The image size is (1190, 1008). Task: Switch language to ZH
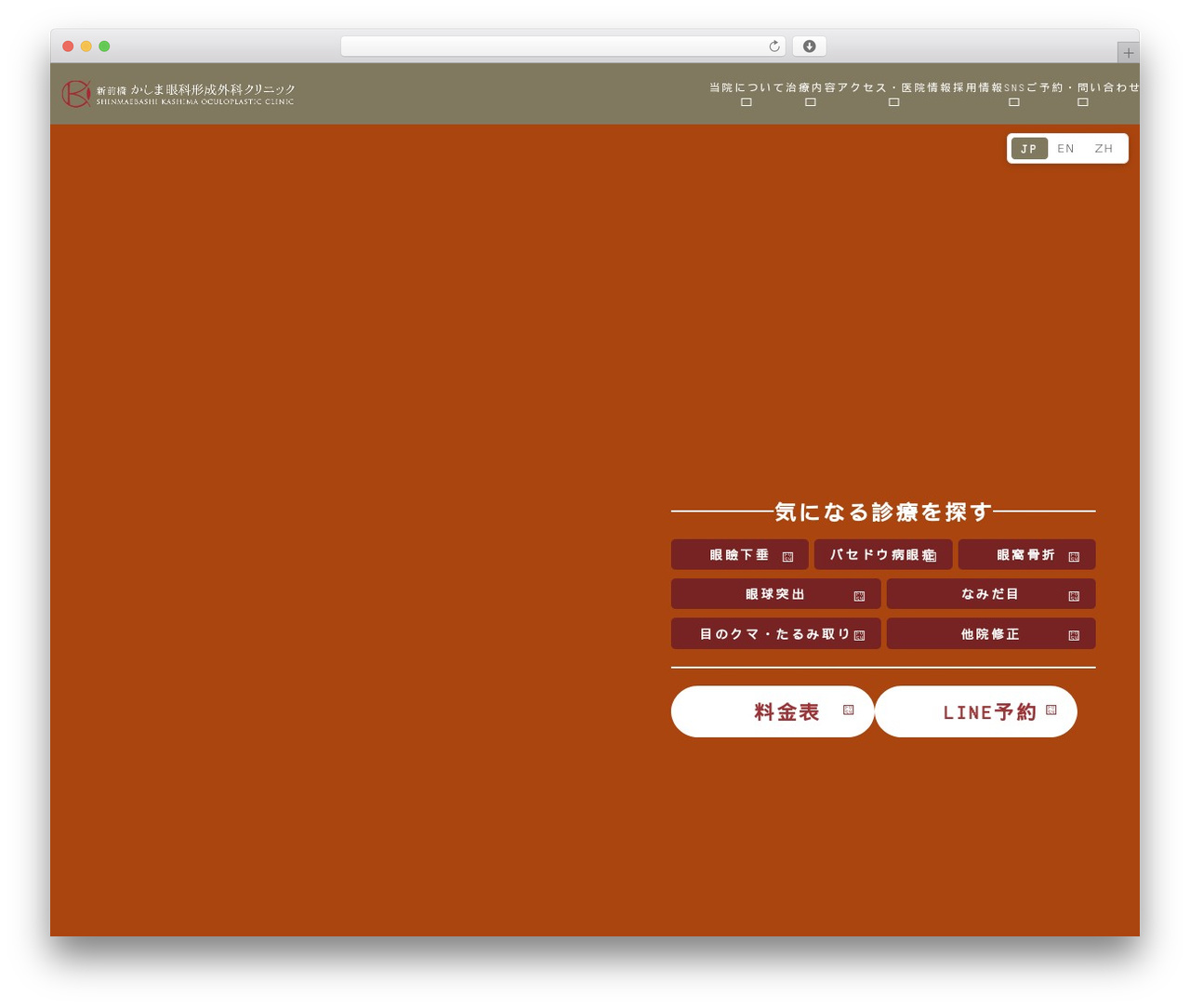click(x=1104, y=149)
